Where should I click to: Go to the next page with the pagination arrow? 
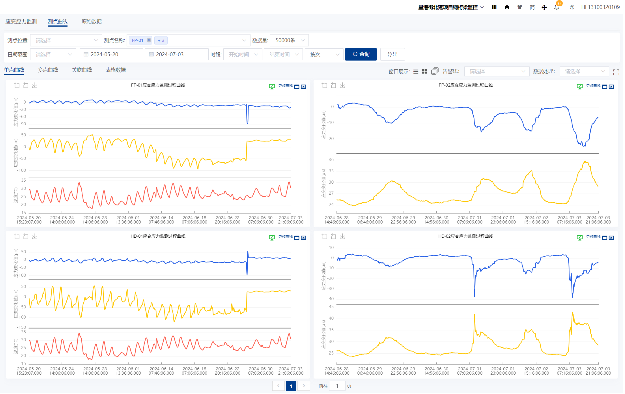[305, 386]
